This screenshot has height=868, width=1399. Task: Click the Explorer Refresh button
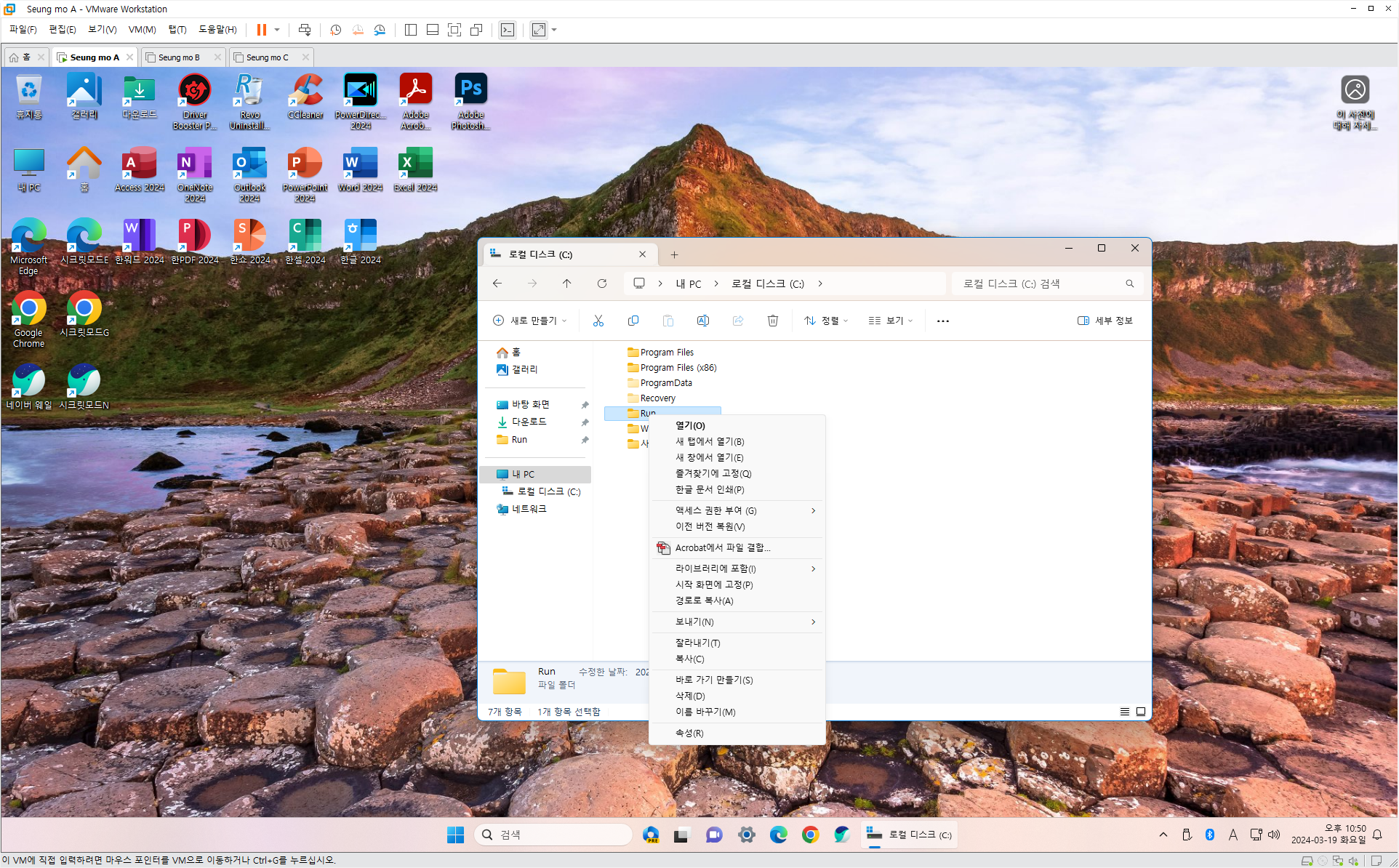[601, 284]
